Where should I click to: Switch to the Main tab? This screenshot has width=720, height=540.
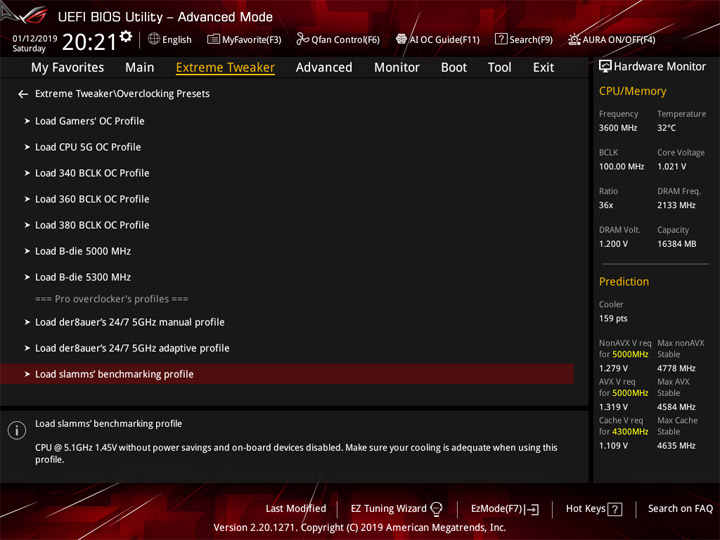point(140,68)
